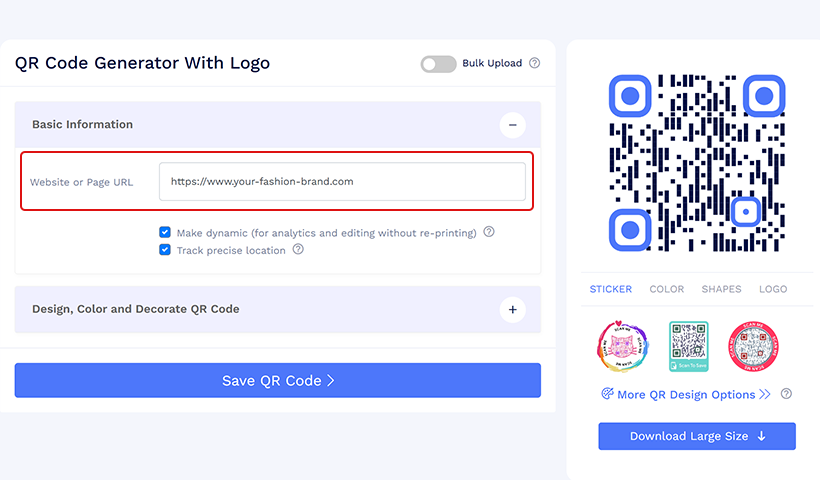Click help icon beside Make dynamic option

click(x=489, y=232)
